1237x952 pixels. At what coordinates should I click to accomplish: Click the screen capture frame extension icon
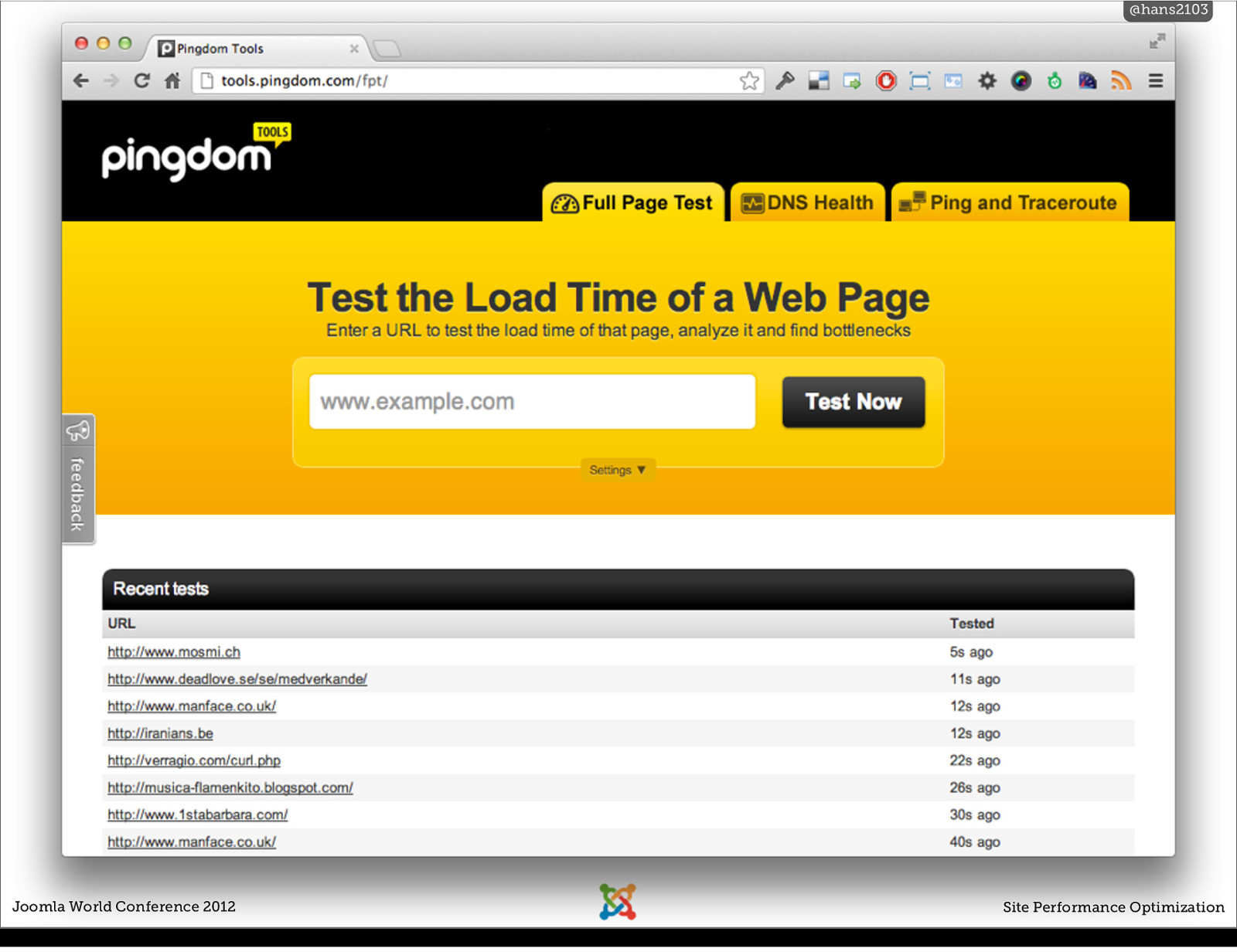(x=920, y=80)
